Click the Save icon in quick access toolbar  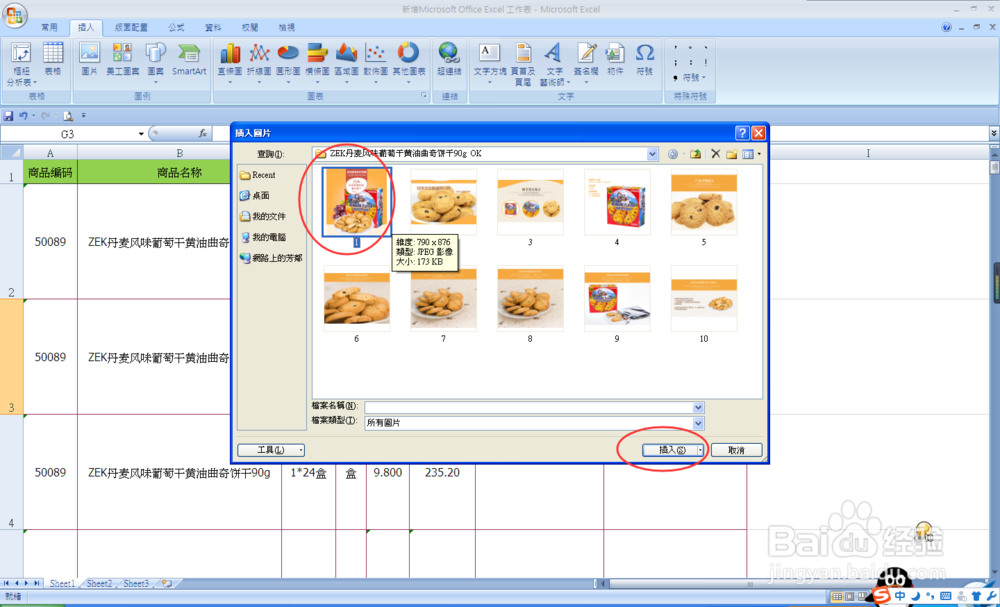coord(9,116)
